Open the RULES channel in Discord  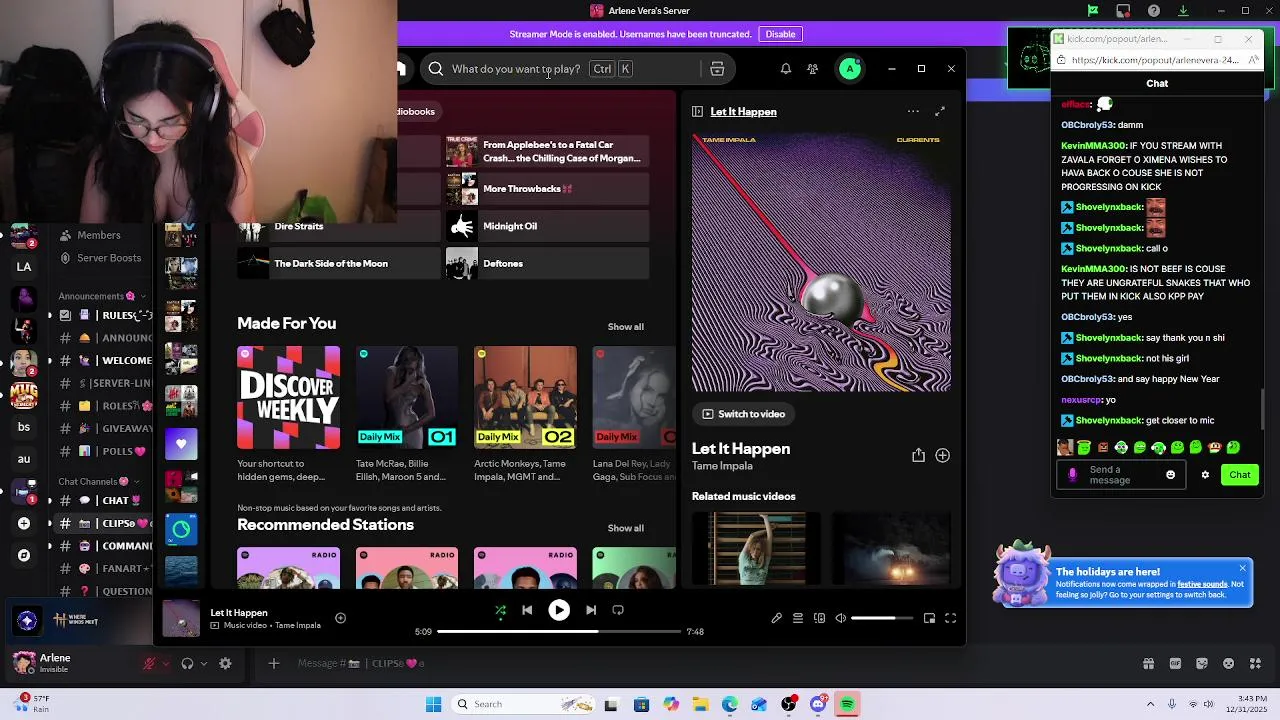point(105,315)
